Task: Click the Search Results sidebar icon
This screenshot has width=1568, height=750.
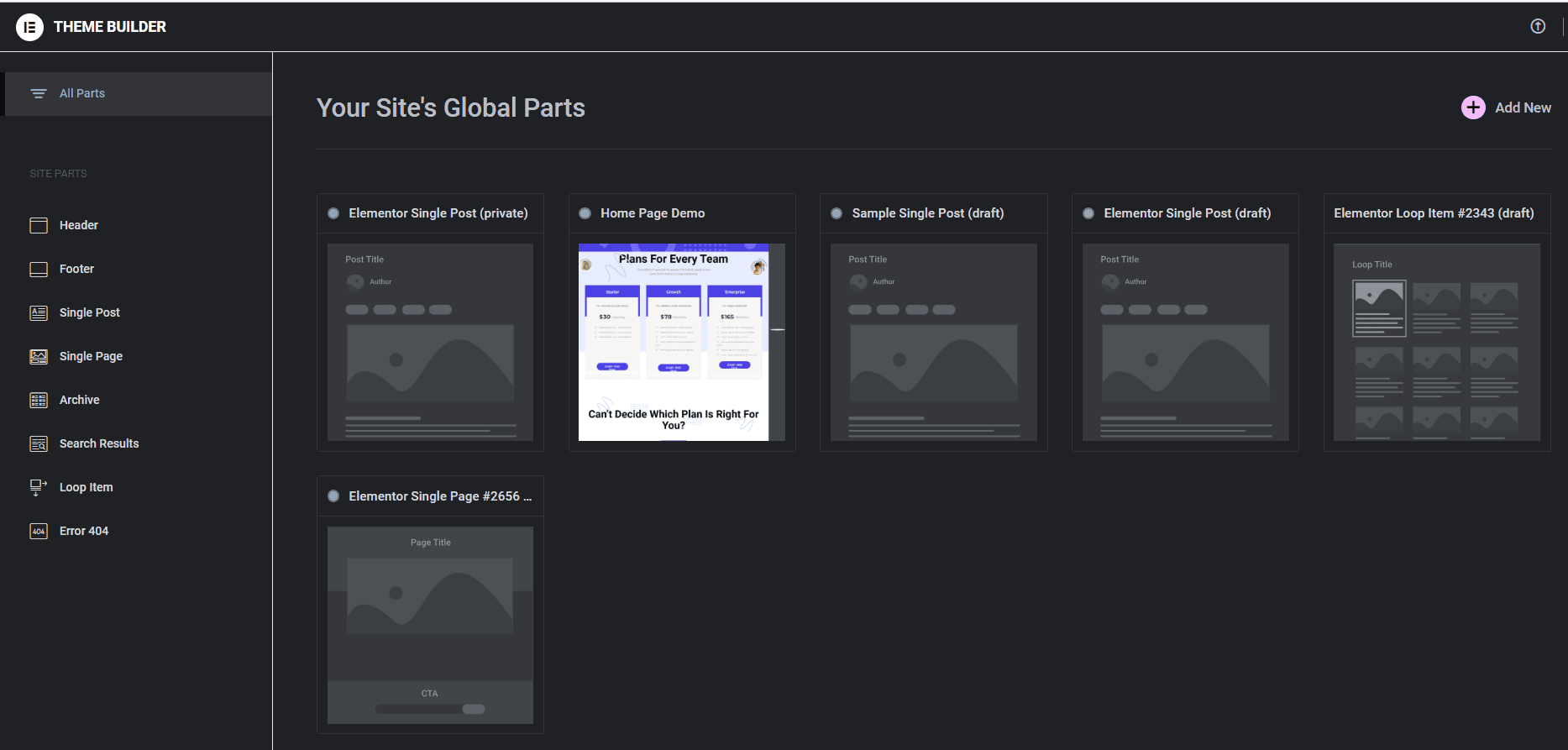Action: [39, 443]
